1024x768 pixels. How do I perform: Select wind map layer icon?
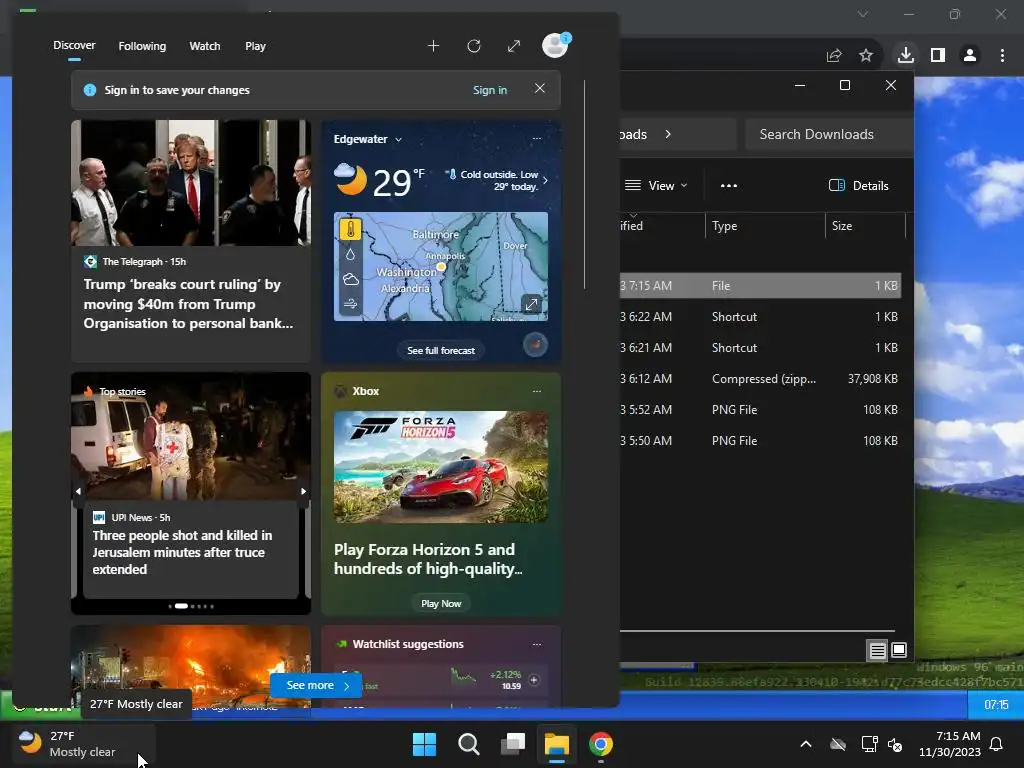pyautogui.click(x=351, y=304)
